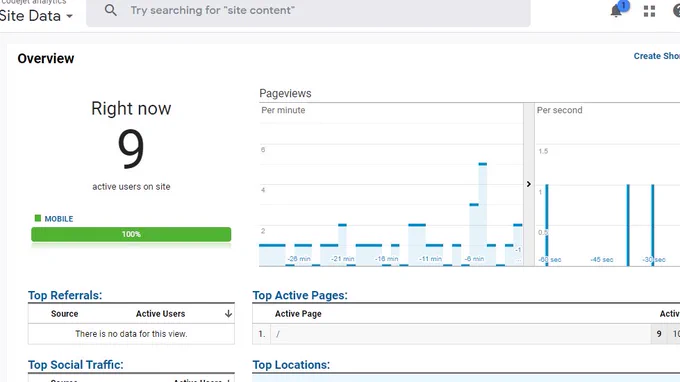
Task: Click the green 100% mobile progress bar
Action: pos(131,234)
